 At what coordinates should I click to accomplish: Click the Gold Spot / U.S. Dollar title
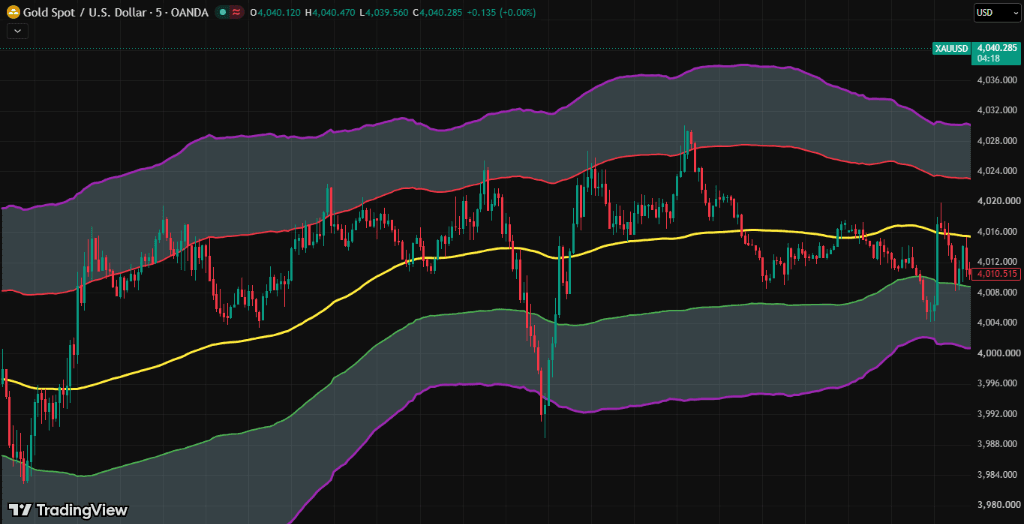tap(114, 12)
